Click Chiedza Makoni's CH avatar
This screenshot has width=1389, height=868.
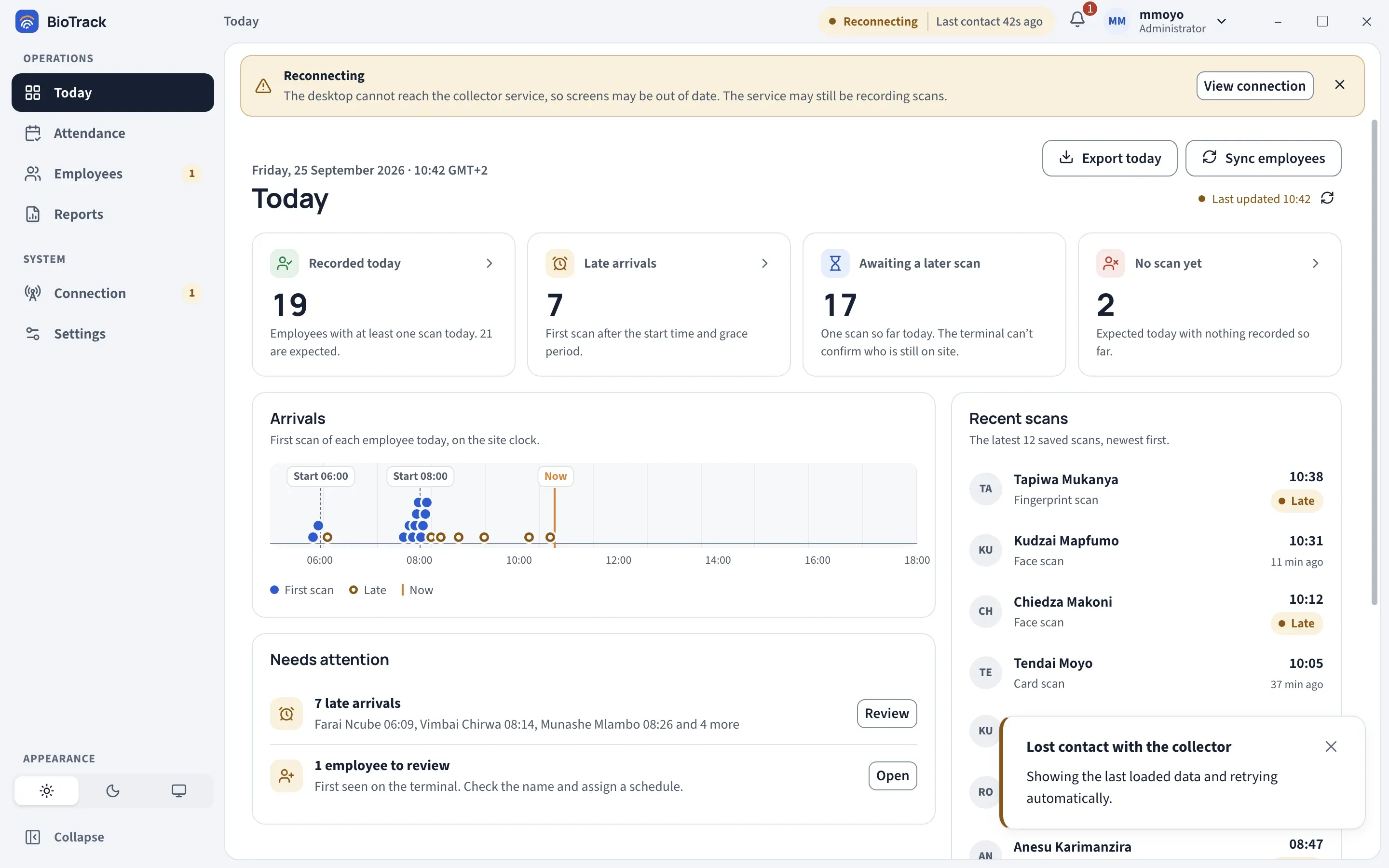pyautogui.click(x=985, y=611)
